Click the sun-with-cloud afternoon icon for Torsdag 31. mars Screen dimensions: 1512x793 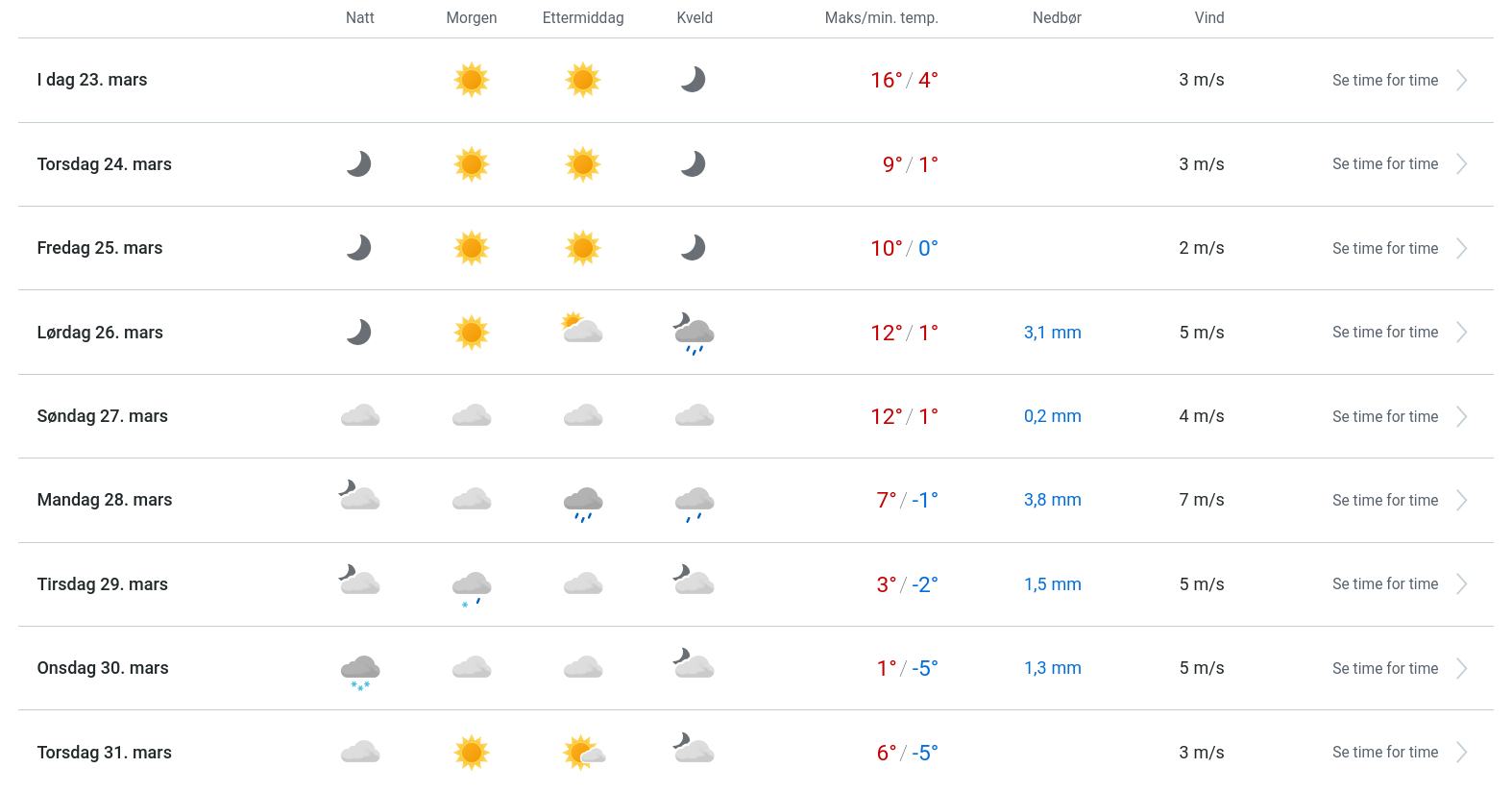click(583, 753)
